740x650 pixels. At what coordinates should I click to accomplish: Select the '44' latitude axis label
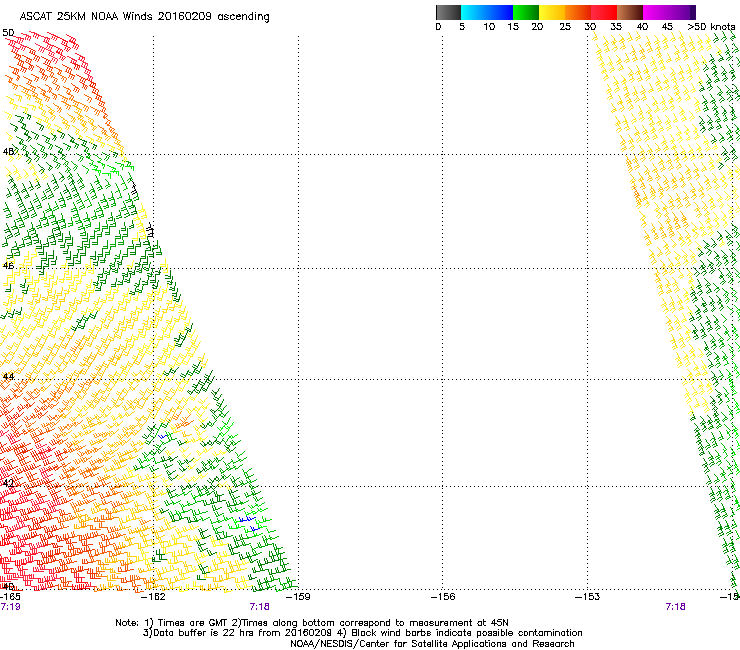pyautogui.click(x=8, y=377)
